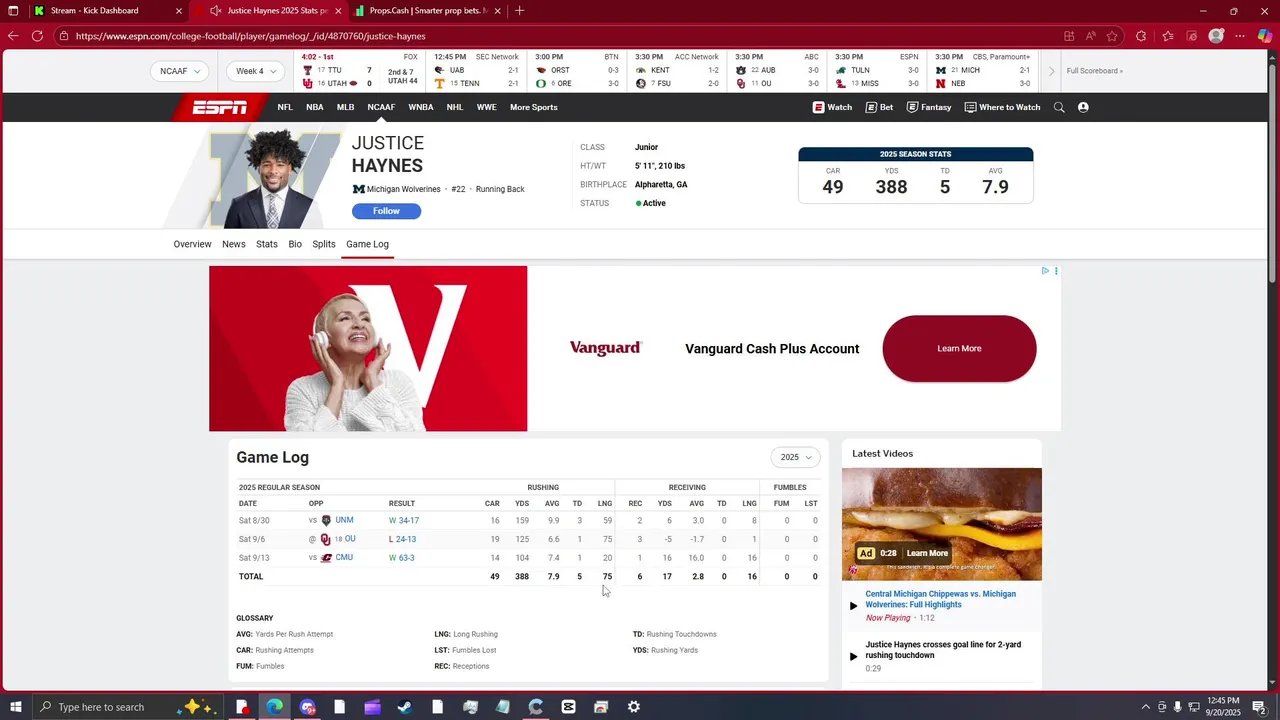Click the Latest Videos sandwich ad thumbnail

pyautogui.click(x=941, y=524)
